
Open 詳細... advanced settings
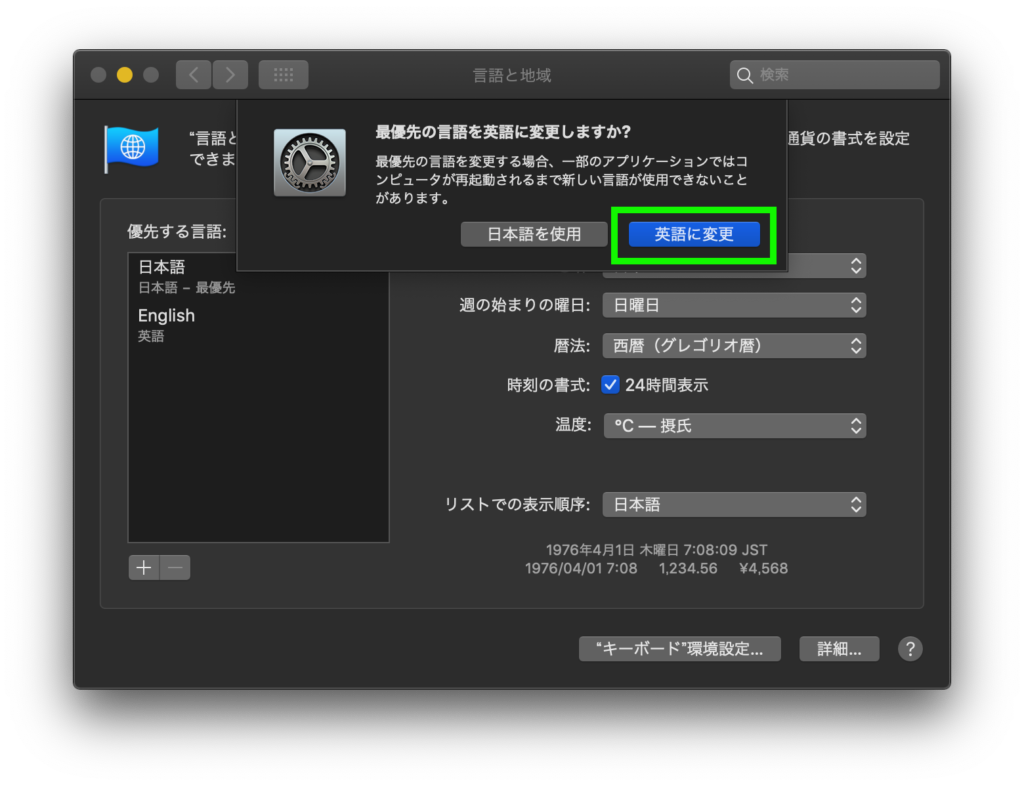click(x=839, y=649)
